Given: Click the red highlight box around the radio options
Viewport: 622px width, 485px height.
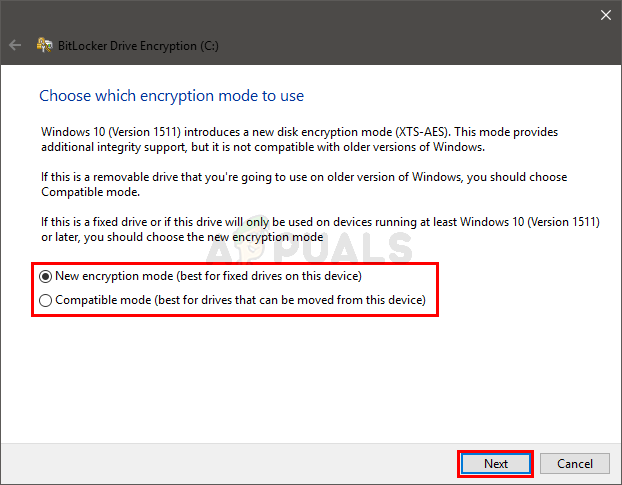Looking at the screenshot, I should coord(437,288).
